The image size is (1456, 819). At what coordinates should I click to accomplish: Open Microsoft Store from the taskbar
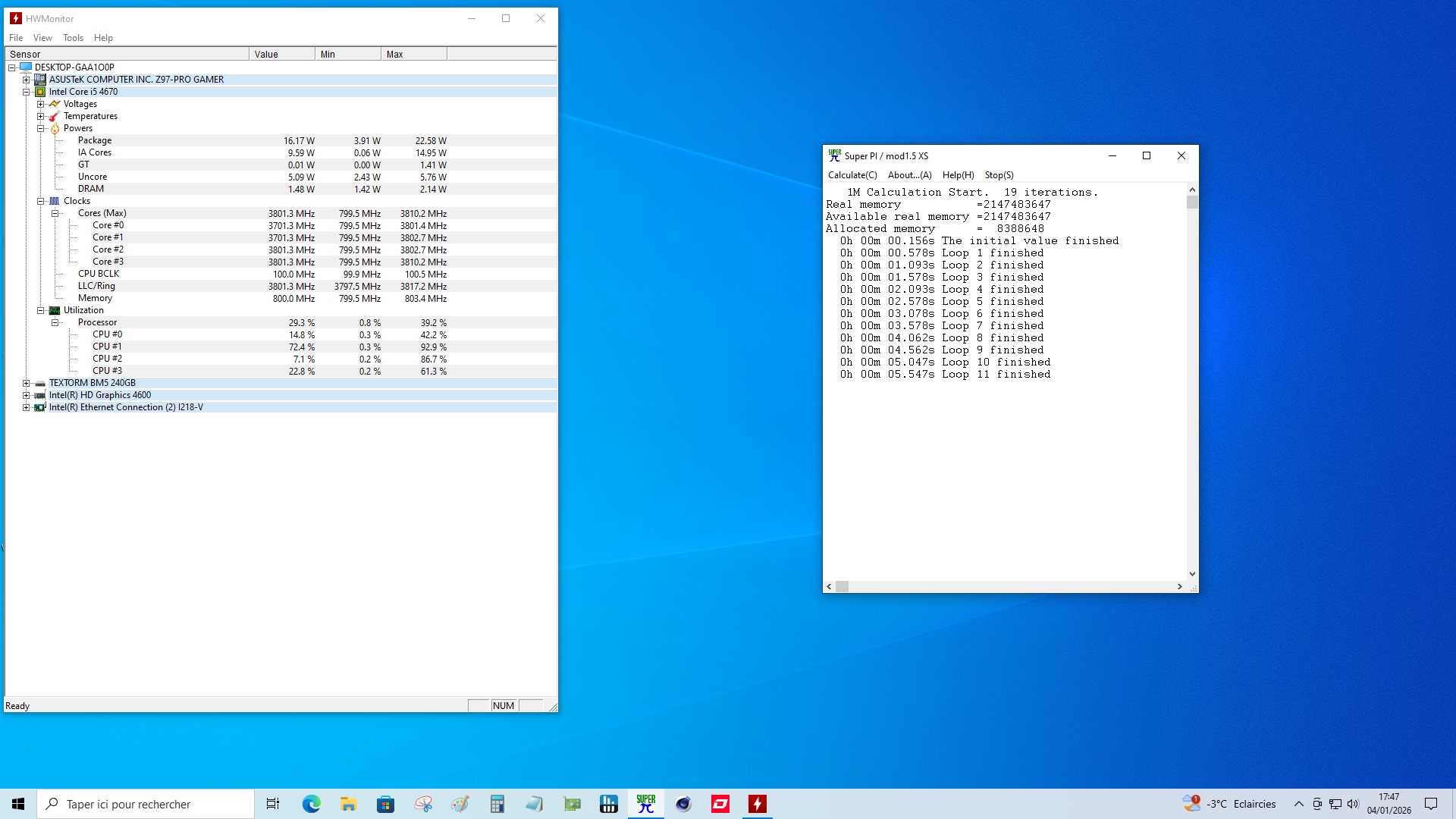[385, 804]
